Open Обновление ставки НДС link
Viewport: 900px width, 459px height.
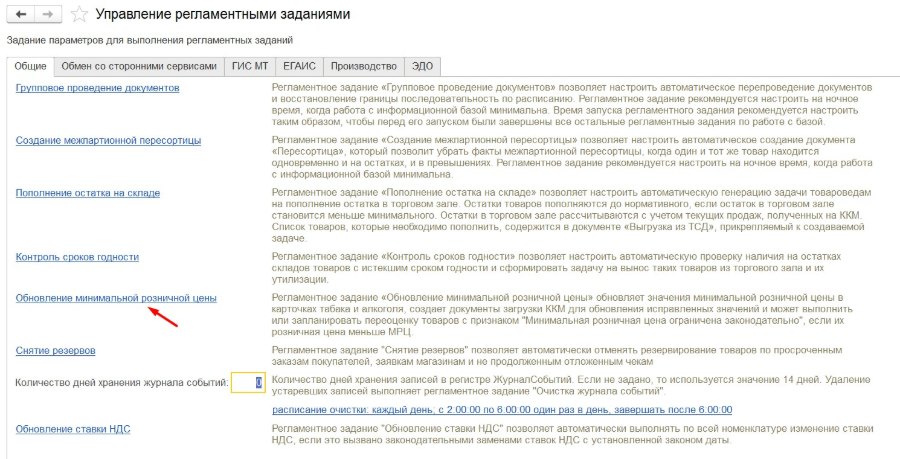click(73, 429)
